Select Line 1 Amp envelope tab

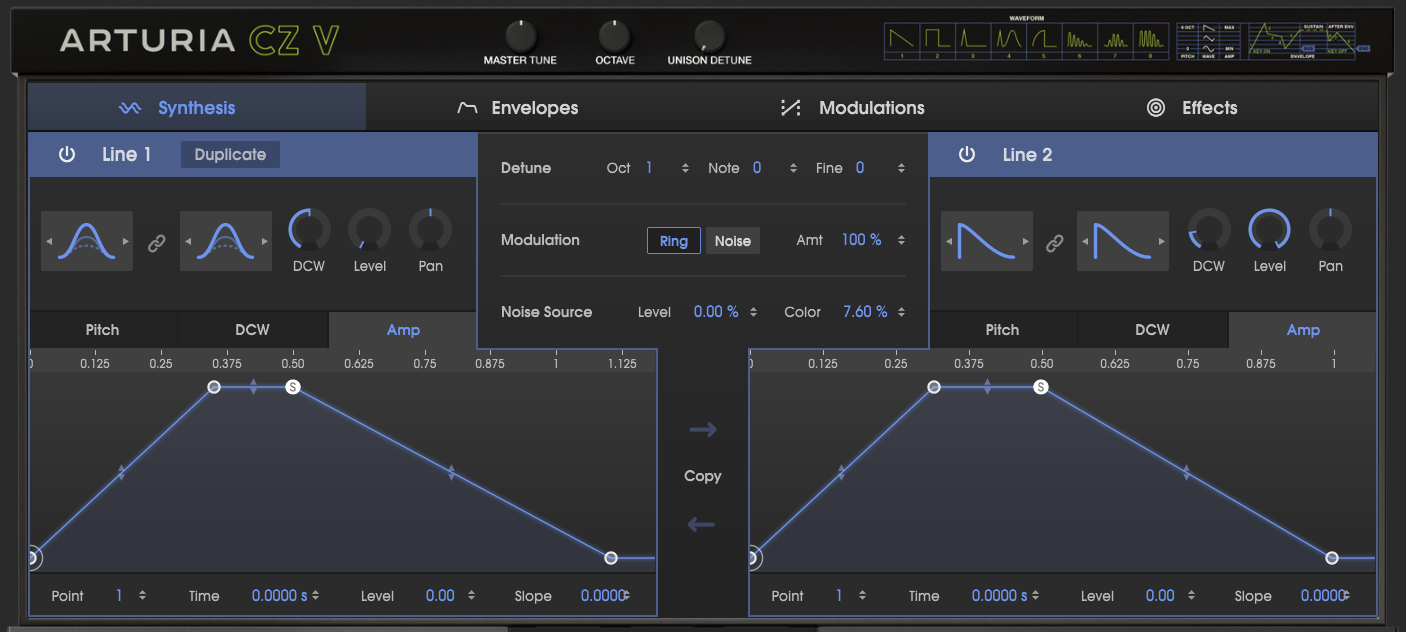[403, 330]
